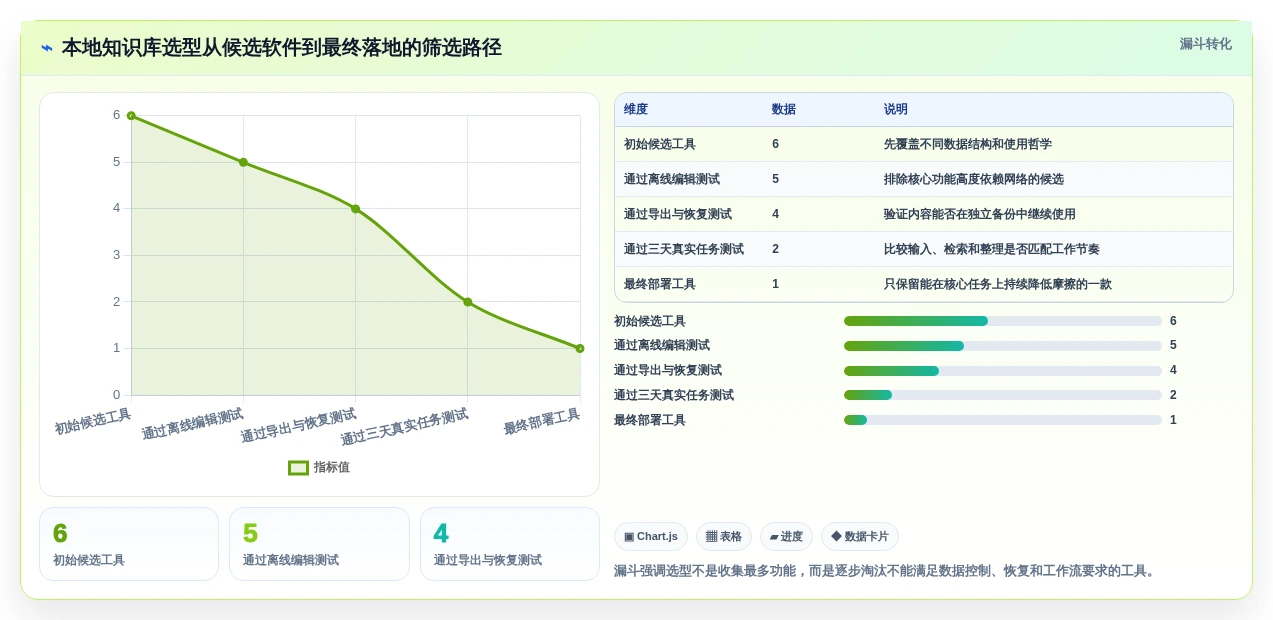Click the description 先覆盖不同数据结构和使用哲学
The height and width of the screenshot is (620, 1273).
point(968,144)
